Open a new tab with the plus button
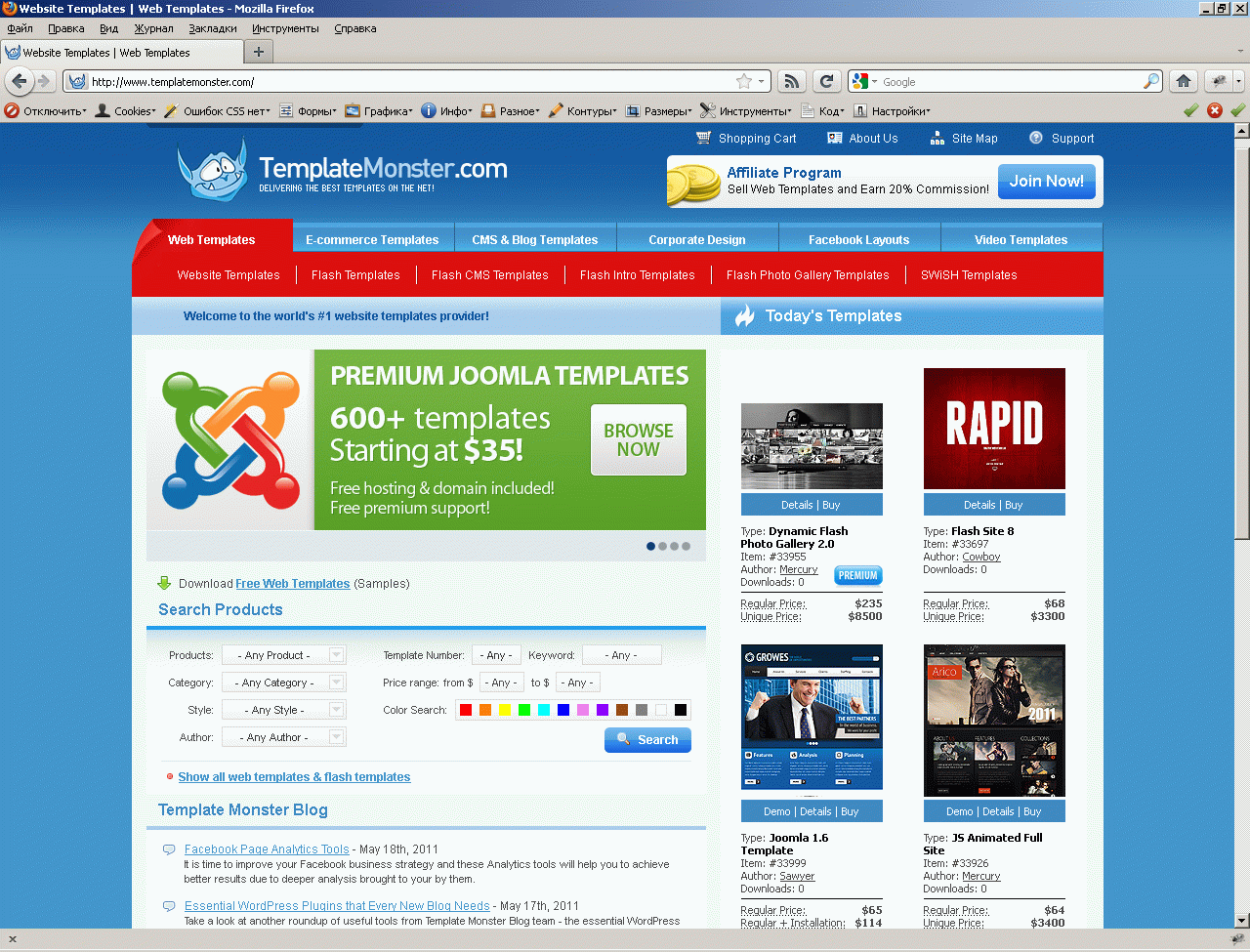The width and height of the screenshot is (1250, 952). pos(259,52)
